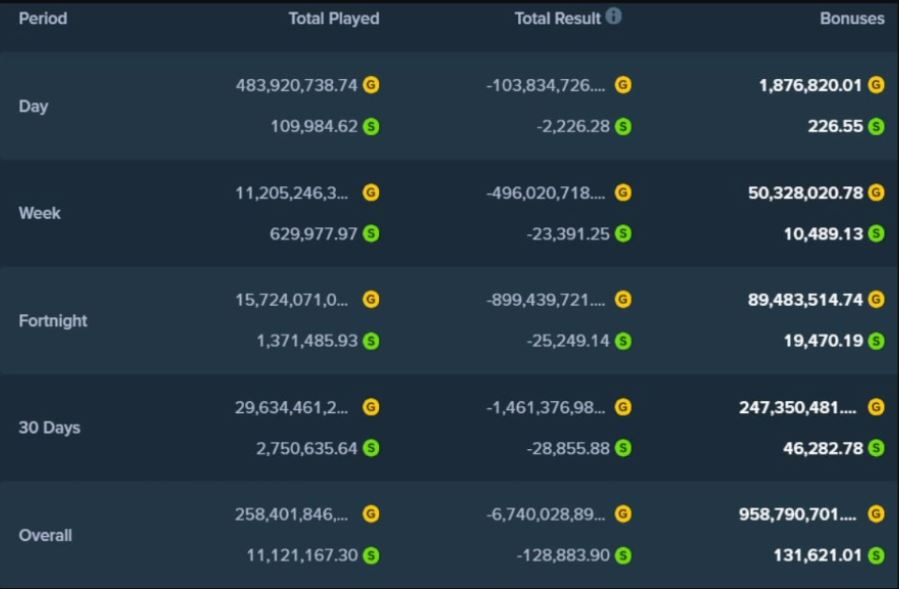Select the Fortnight period row label

(x=52, y=320)
